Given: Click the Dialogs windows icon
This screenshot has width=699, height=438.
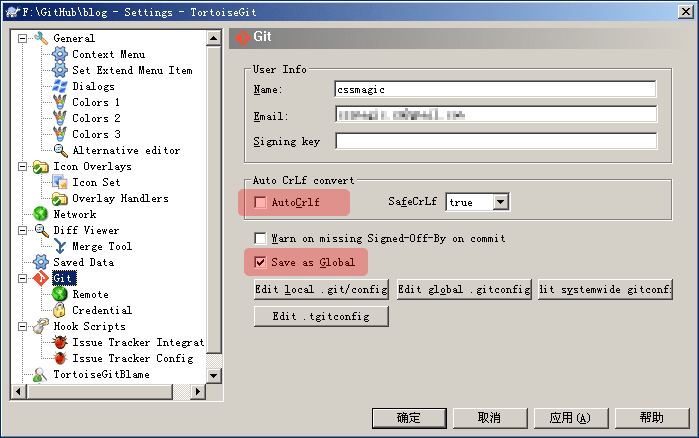Looking at the screenshot, I should (60, 86).
